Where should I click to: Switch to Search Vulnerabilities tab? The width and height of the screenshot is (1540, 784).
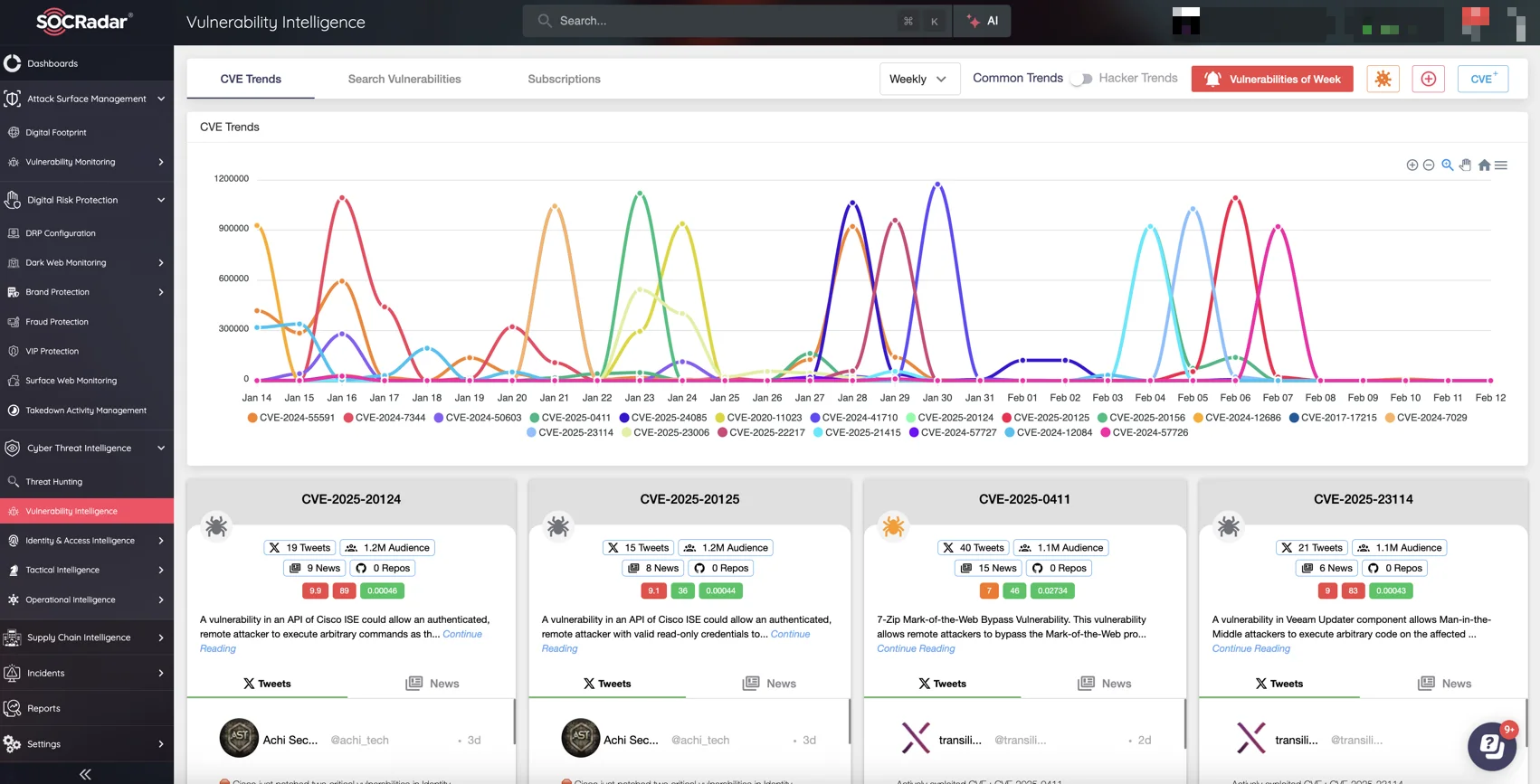404,79
